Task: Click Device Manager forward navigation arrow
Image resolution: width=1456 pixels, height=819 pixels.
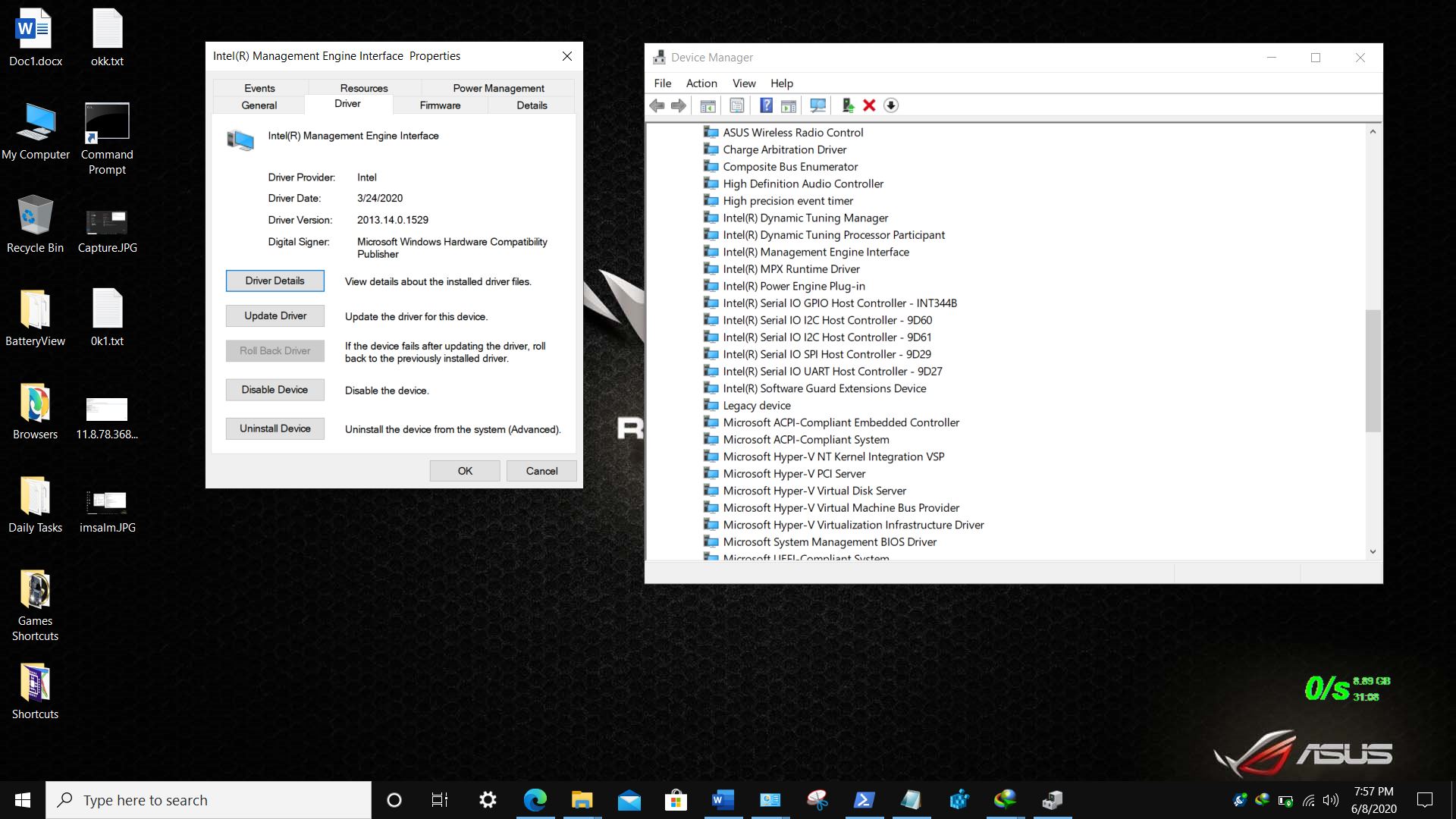Action: 680,104
